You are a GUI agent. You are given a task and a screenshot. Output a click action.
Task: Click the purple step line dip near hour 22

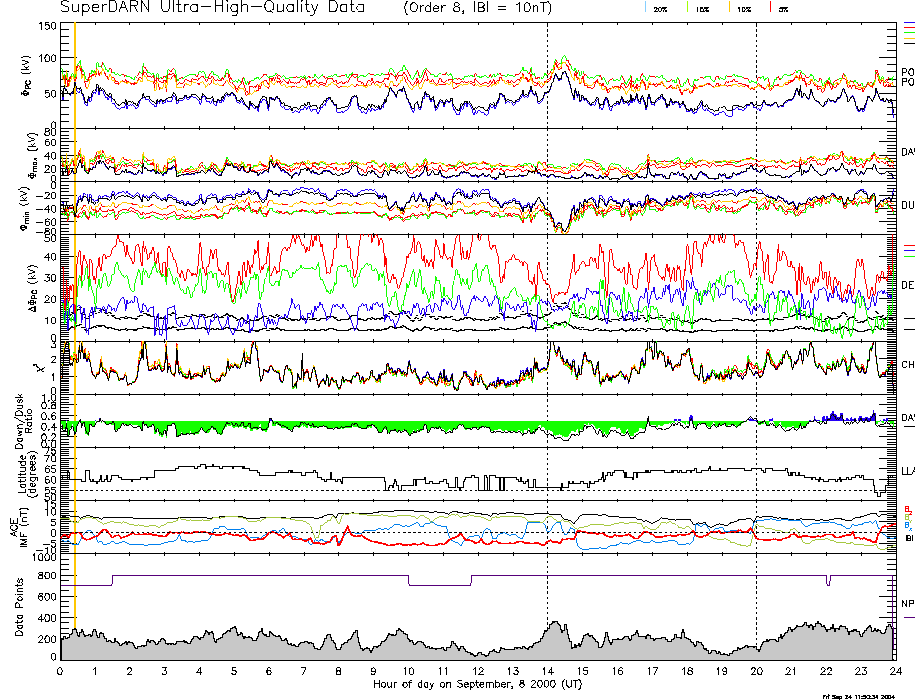pyautogui.click(x=828, y=581)
